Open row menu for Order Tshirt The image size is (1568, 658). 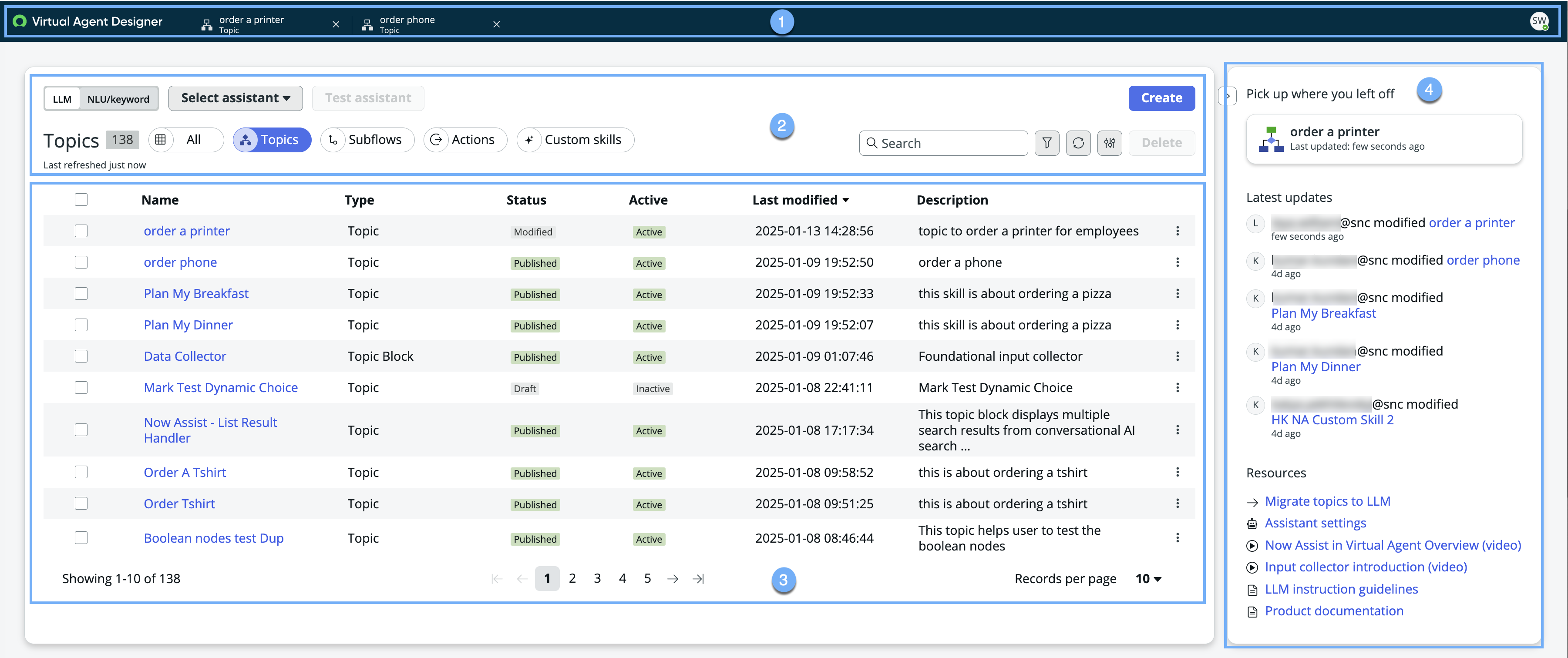(1177, 504)
